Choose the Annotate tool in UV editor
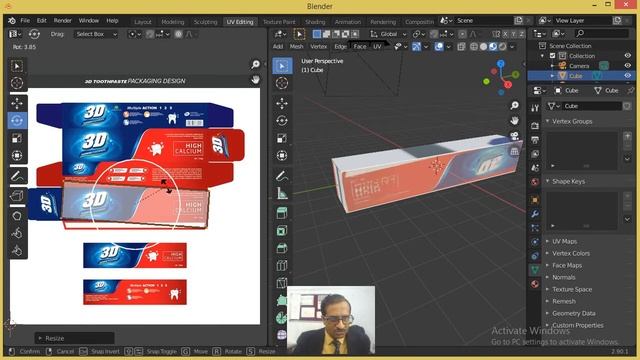 click(x=17, y=176)
